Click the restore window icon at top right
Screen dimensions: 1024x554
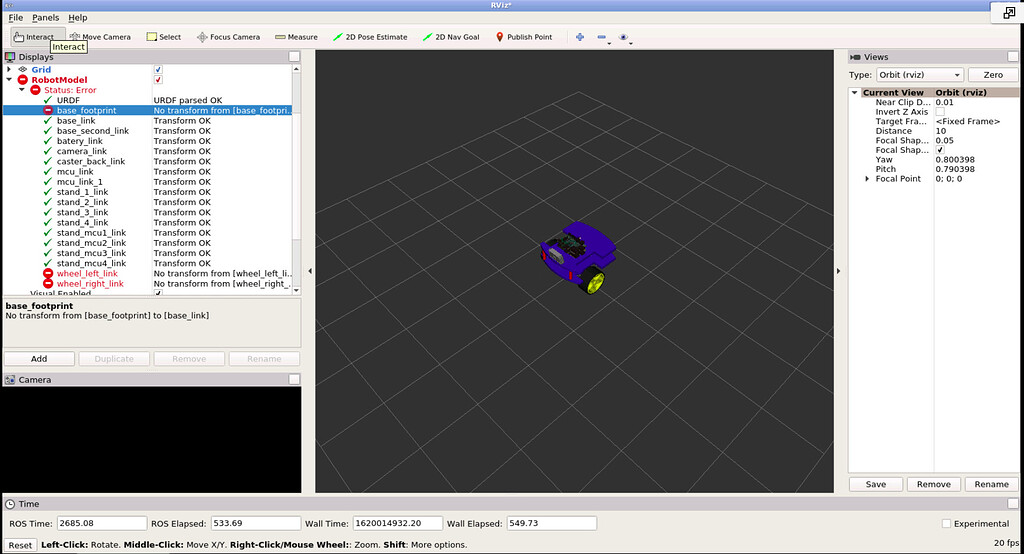click(1009, 12)
